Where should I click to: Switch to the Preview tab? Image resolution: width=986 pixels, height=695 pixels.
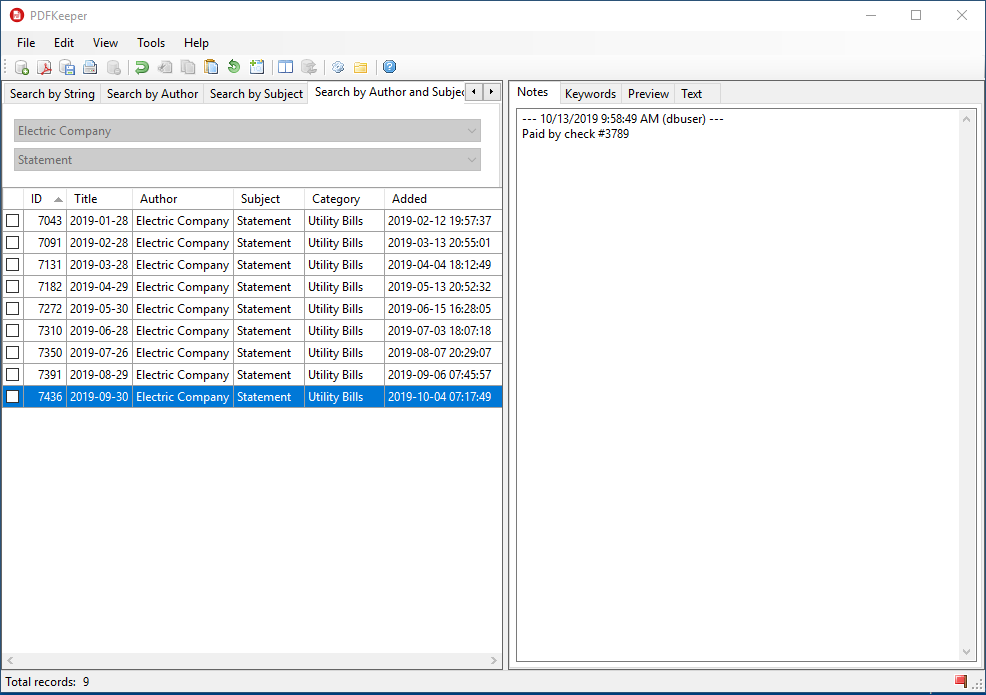pos(648,94)
